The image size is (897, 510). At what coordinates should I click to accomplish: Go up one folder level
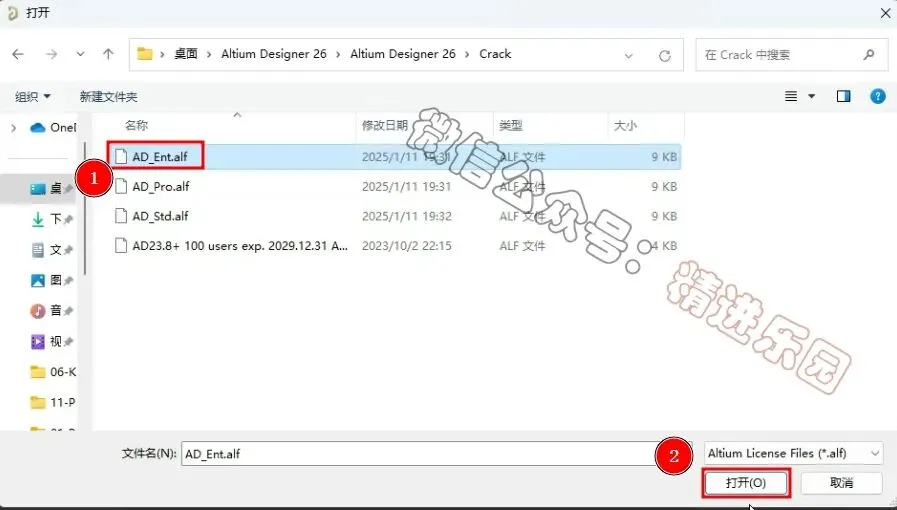tap(108, 54)
